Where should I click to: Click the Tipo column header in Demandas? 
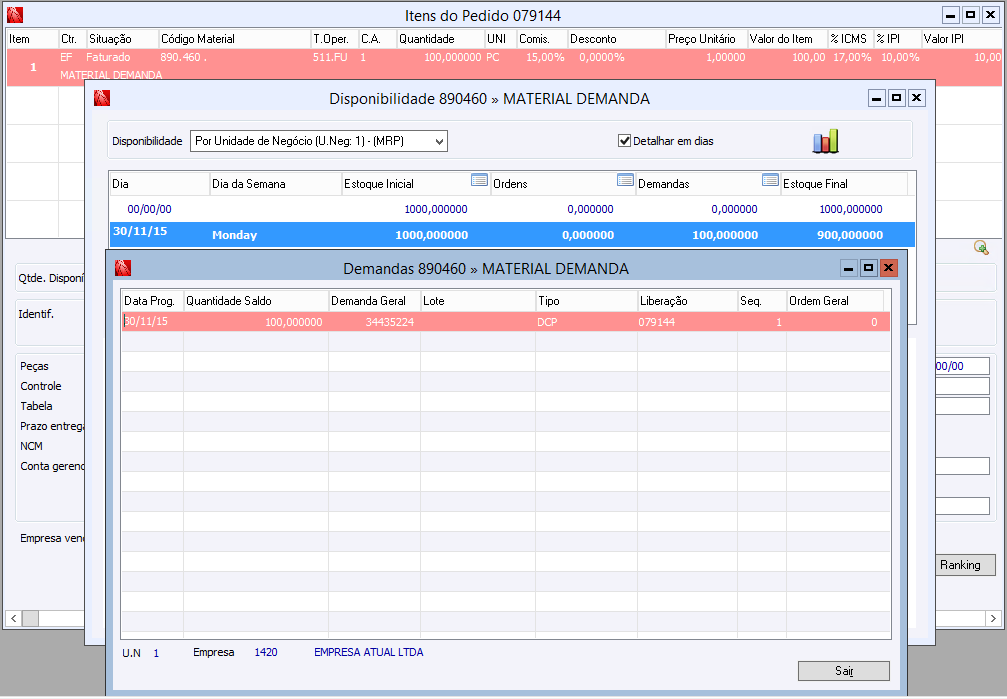(x=586, y=301)
